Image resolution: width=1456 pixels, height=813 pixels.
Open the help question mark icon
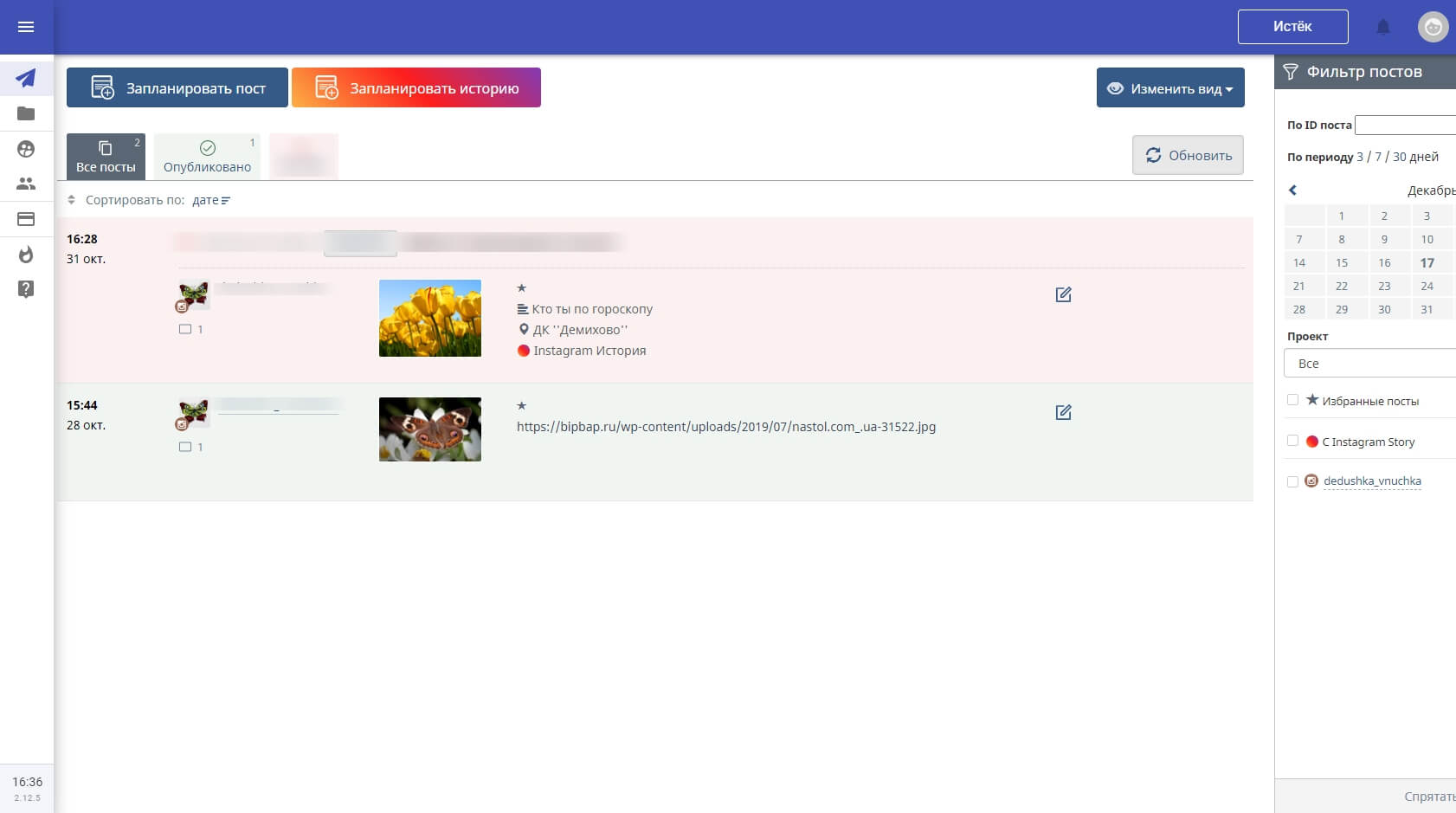pyautogui.click(x=26, y=289)
